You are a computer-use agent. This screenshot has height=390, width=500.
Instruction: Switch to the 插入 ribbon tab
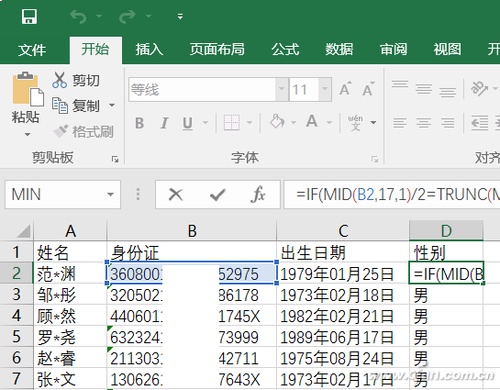click(149, 50)
